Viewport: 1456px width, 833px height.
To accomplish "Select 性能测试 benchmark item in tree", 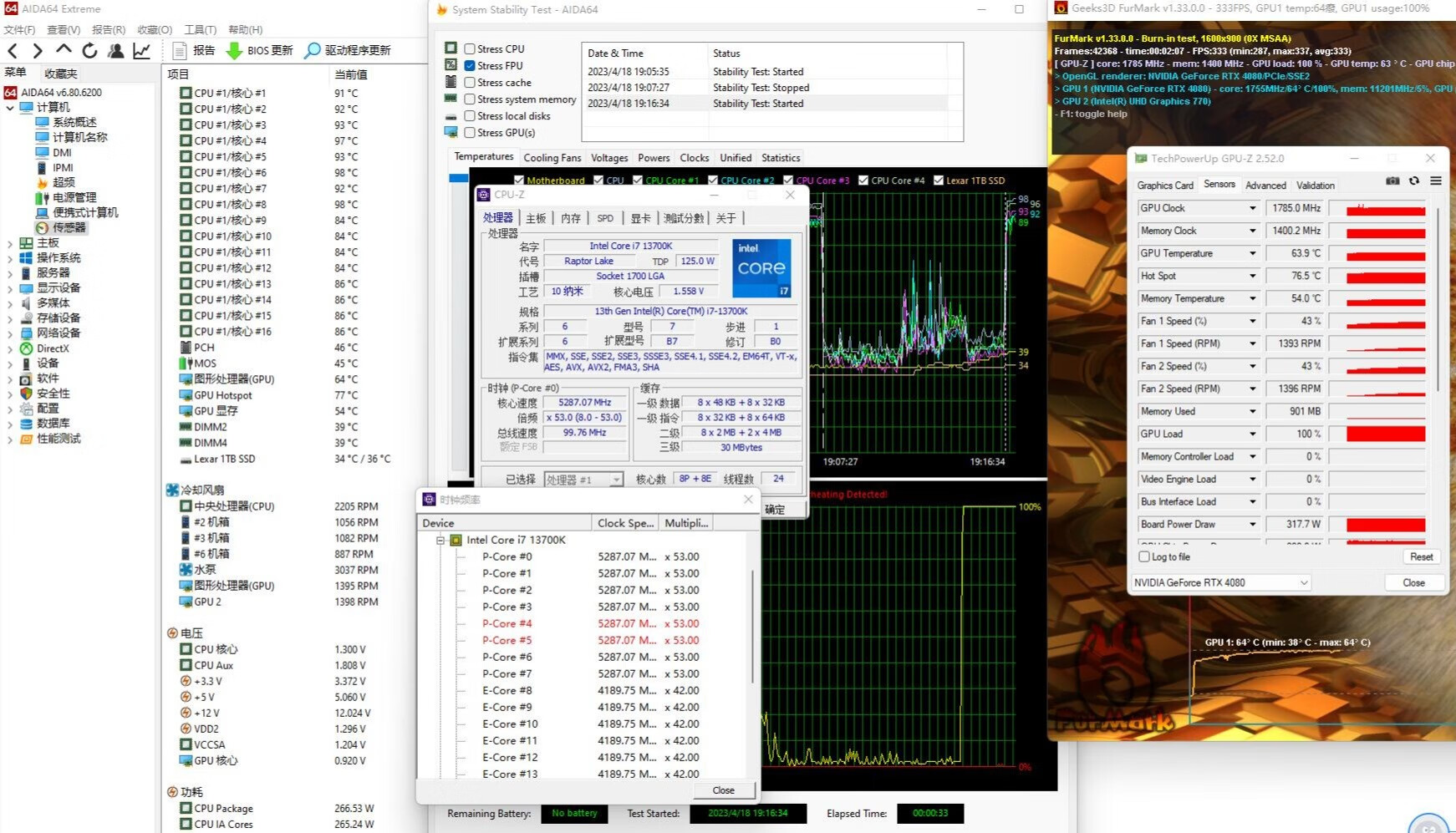I will 50,439.
